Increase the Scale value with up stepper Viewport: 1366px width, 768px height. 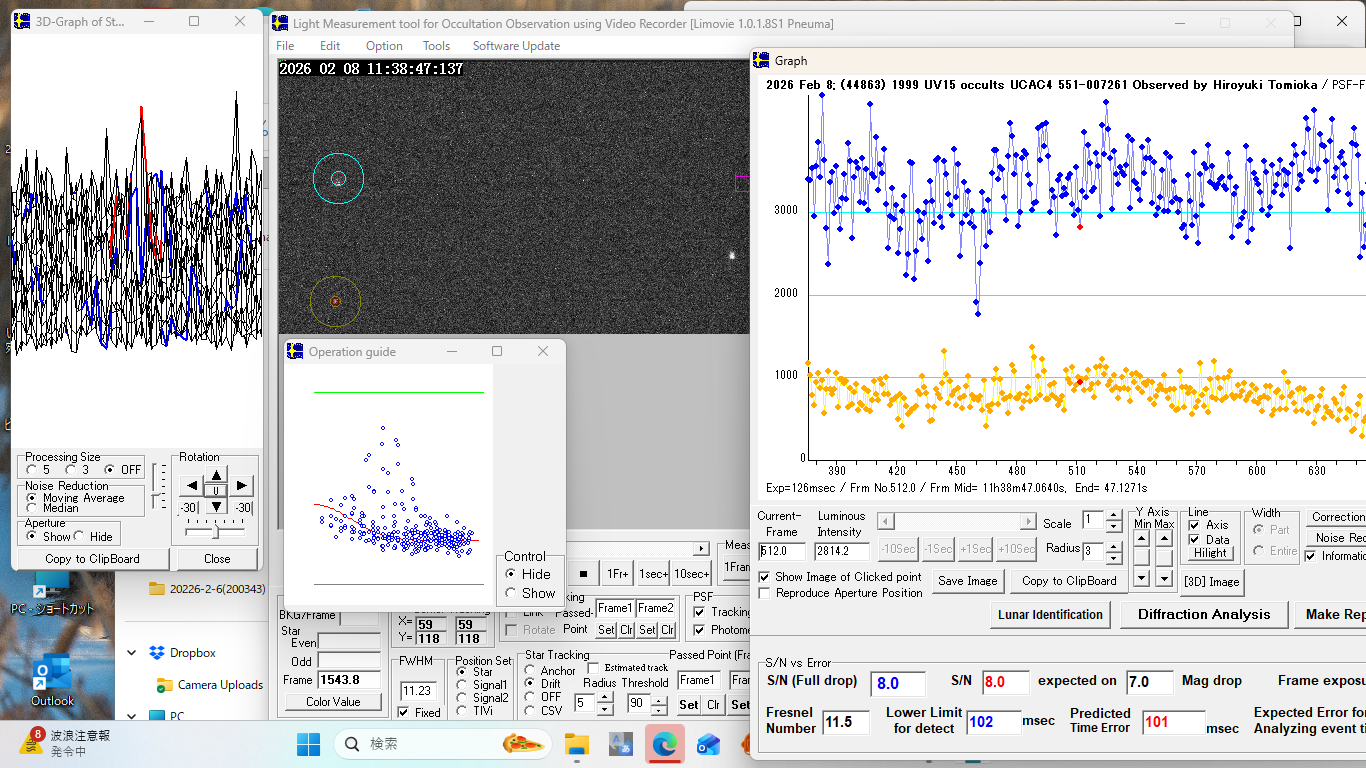[x=1114, y=516]
